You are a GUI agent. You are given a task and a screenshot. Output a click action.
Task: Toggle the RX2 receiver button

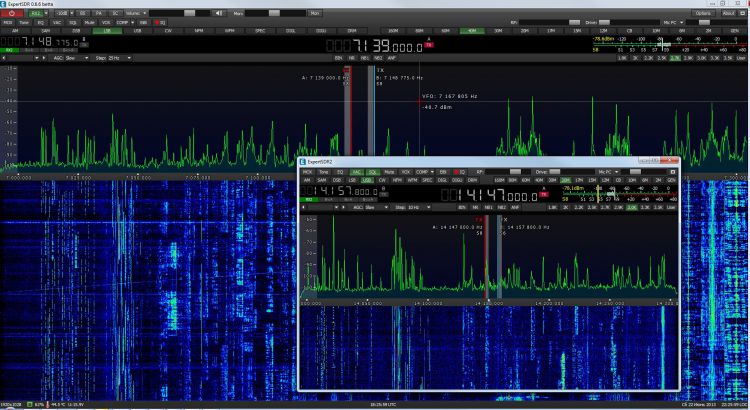click(36, 13)
